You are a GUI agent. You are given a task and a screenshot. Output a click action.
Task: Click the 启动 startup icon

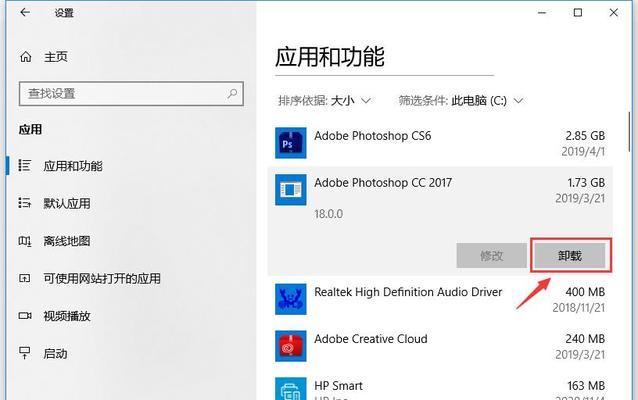pos(24,353)
